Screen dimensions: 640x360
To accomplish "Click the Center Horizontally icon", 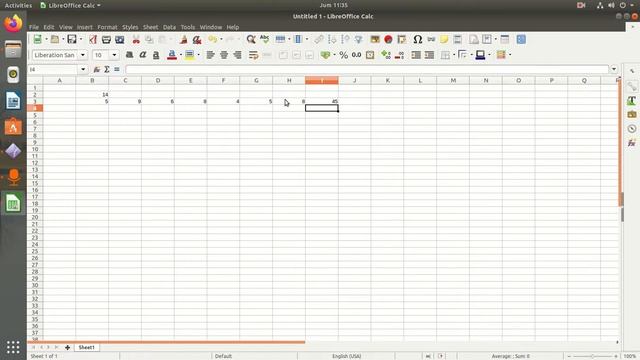I will tap(224, 55).
